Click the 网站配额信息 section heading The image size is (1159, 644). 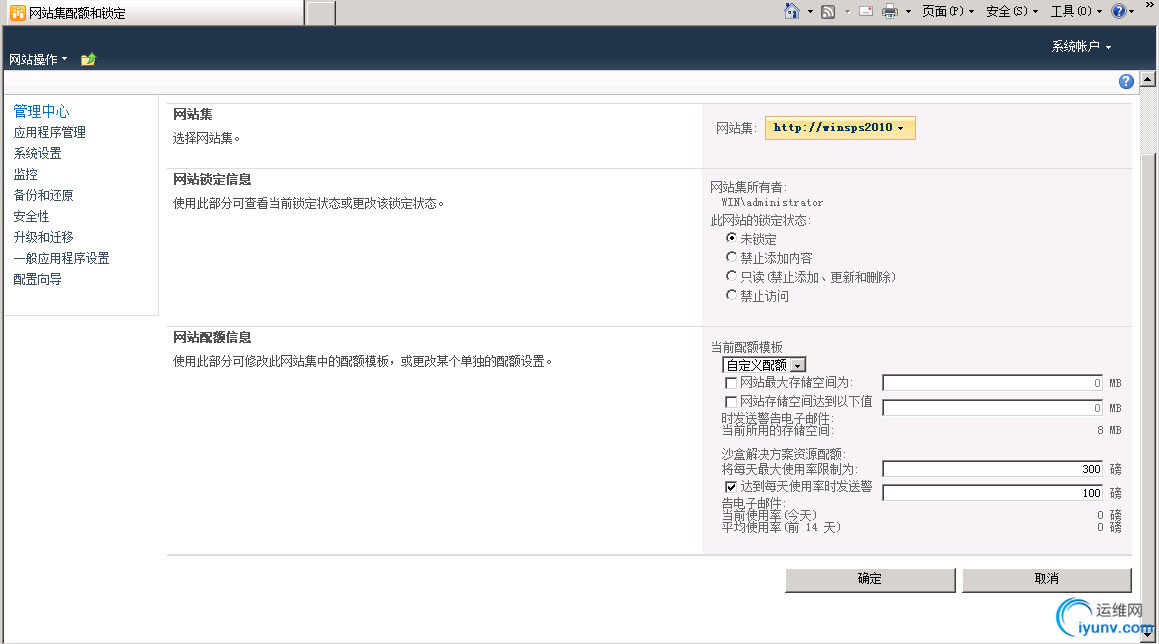coord(212,337)
